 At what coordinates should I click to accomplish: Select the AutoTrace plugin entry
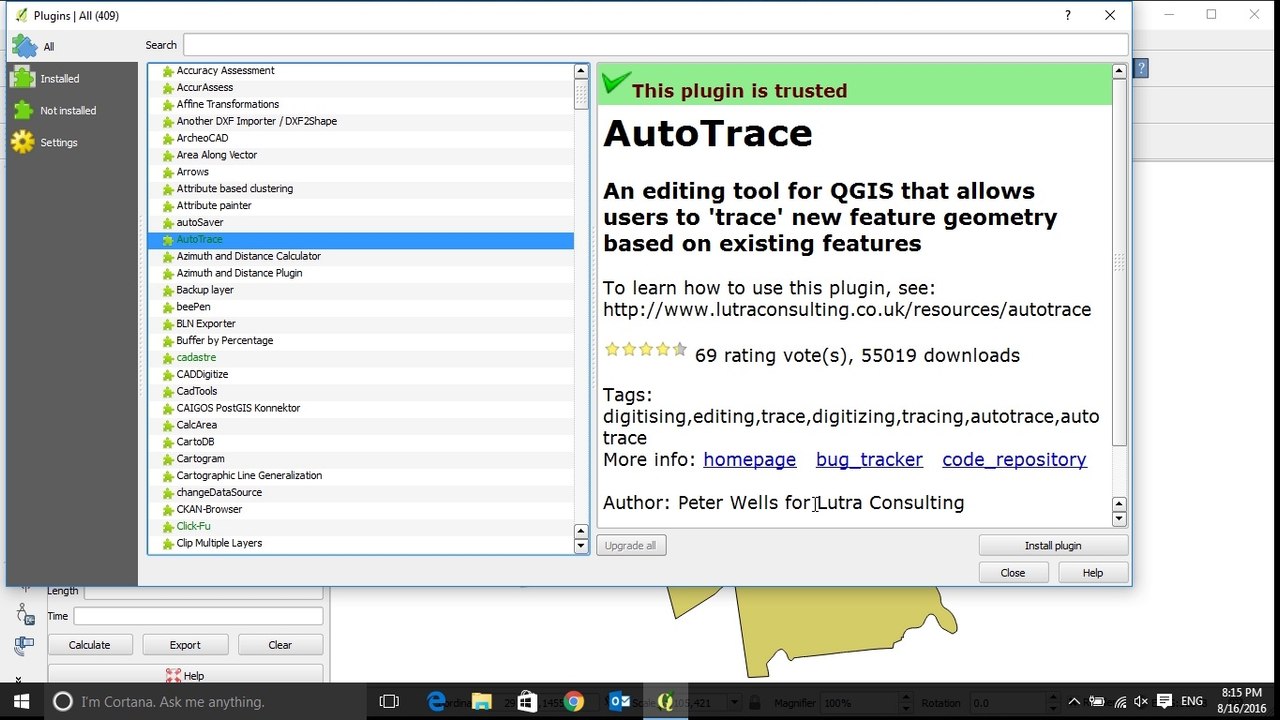pos(361,240)
